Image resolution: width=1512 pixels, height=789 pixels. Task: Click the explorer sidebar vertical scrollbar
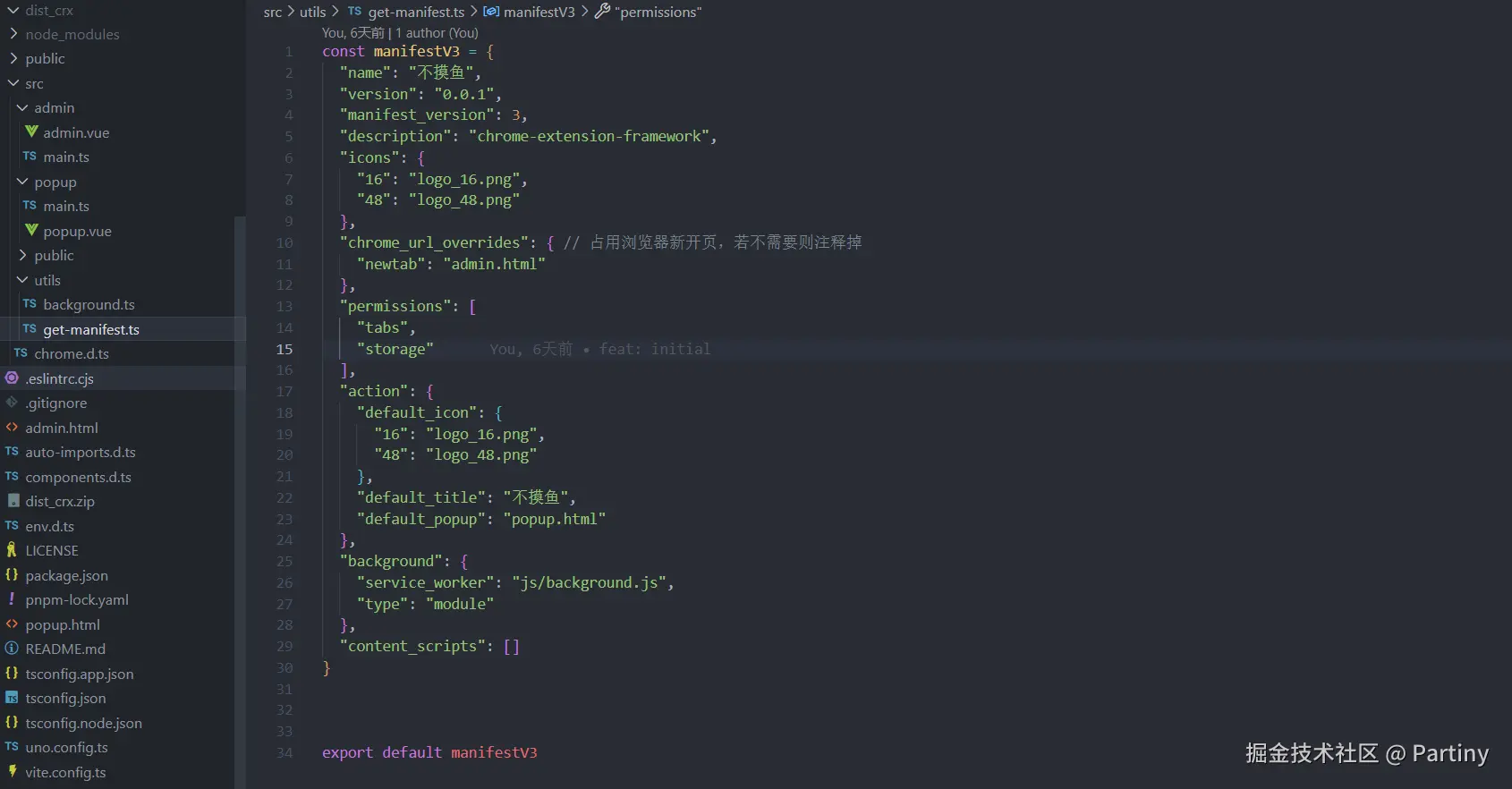click(x=239, y=501)
